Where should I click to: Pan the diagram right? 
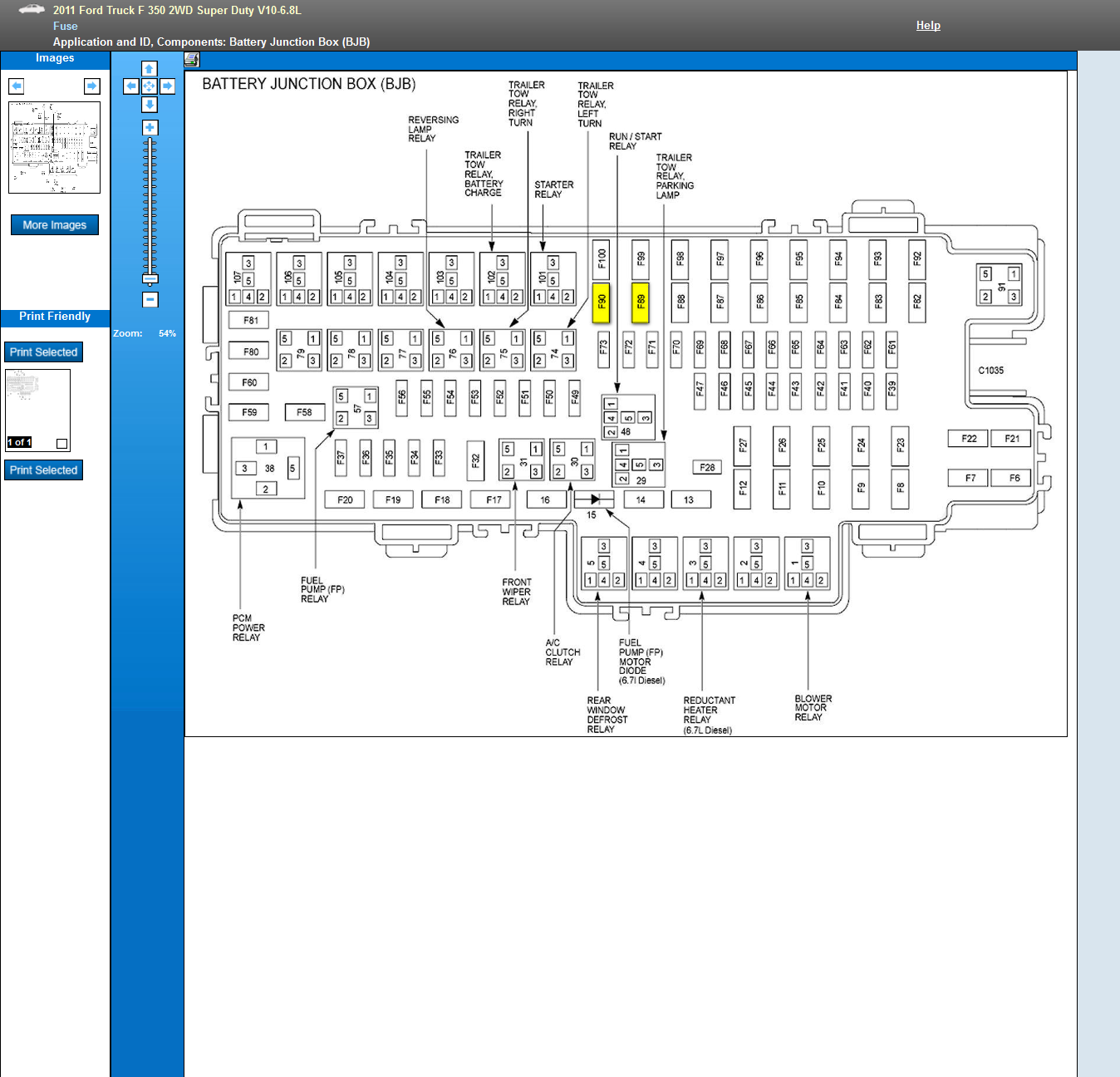pos(168,86)
